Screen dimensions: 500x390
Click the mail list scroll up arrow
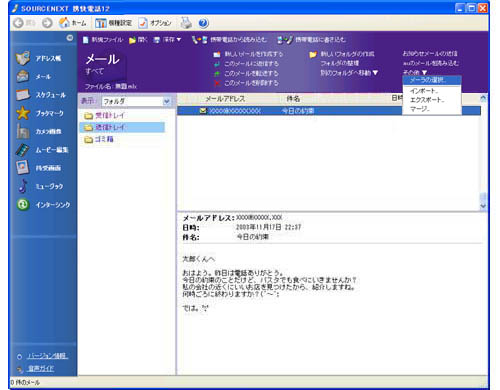[x=483, y=98]
